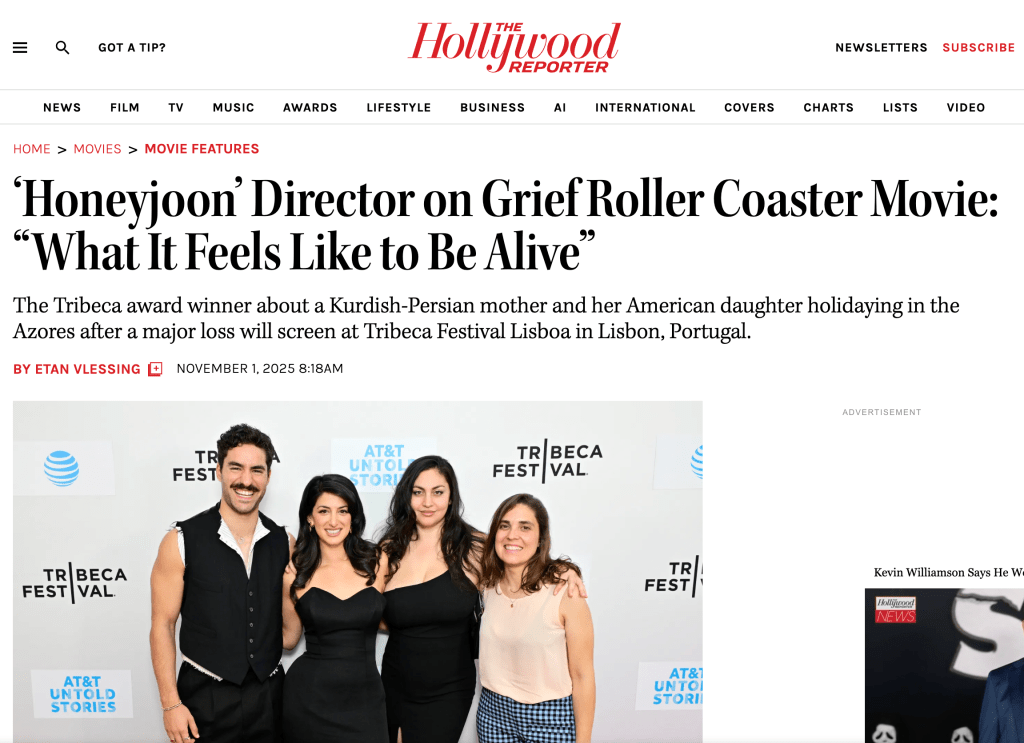Open the Kevin Williamson video thumbnail
1024x743 pixels.
tap(944, 665)
